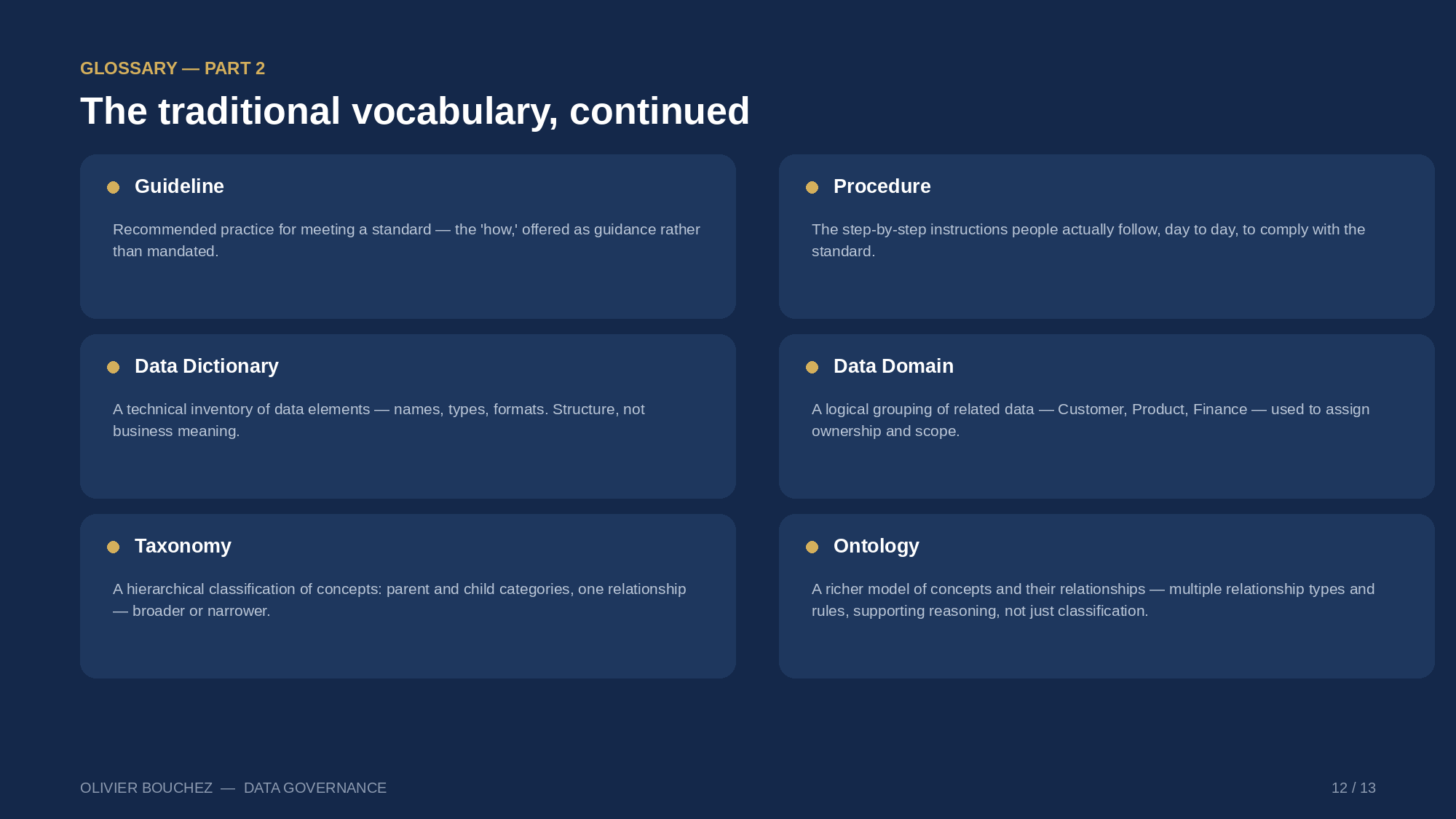Image resolution: width=1456 pixels, height=819 pixels.
Task: Click the gold bullet beside Guideline
Action: tap(113, 187)
